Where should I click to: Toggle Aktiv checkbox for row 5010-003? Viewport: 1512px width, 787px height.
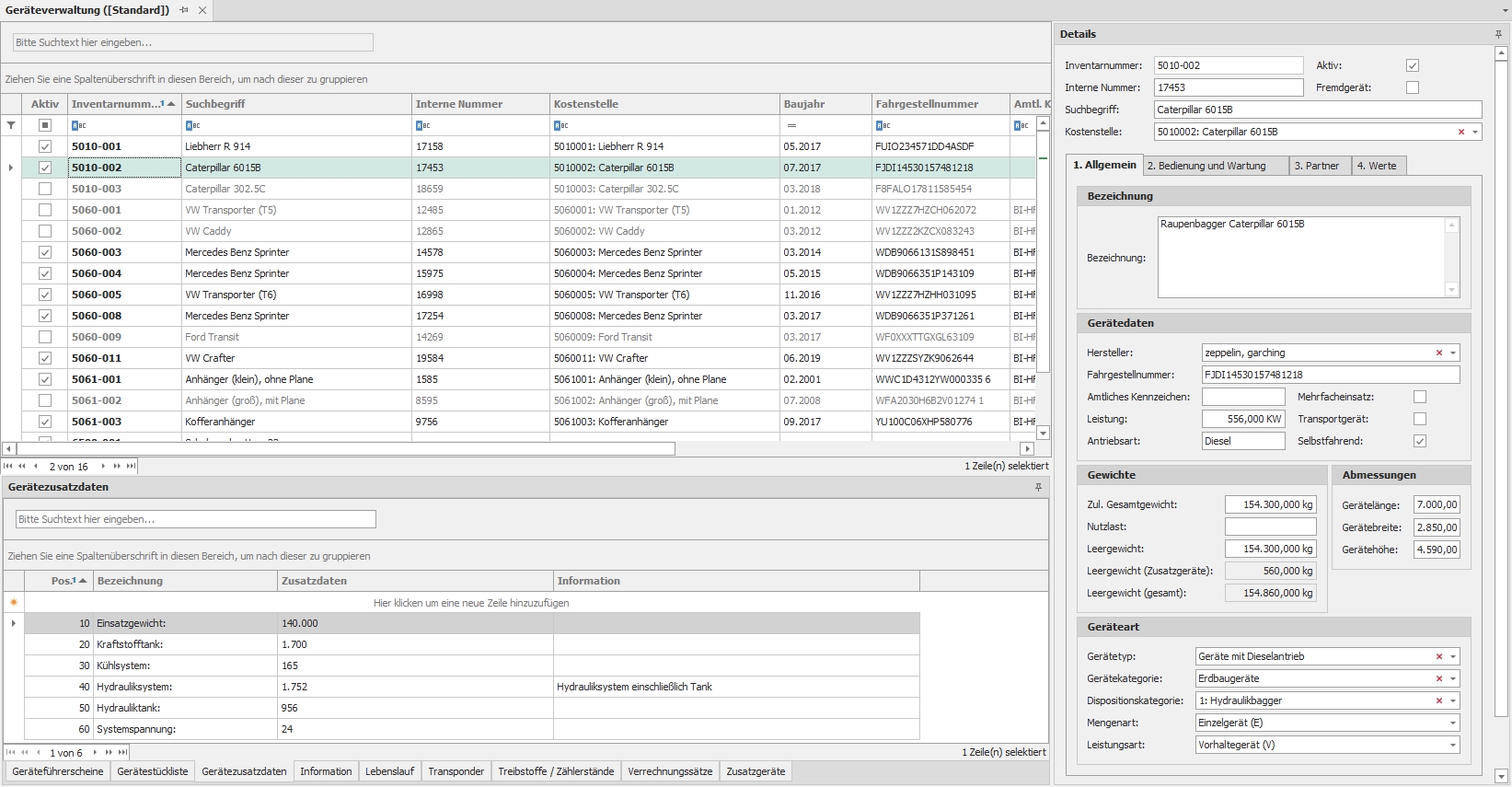[x=45, y=189]
